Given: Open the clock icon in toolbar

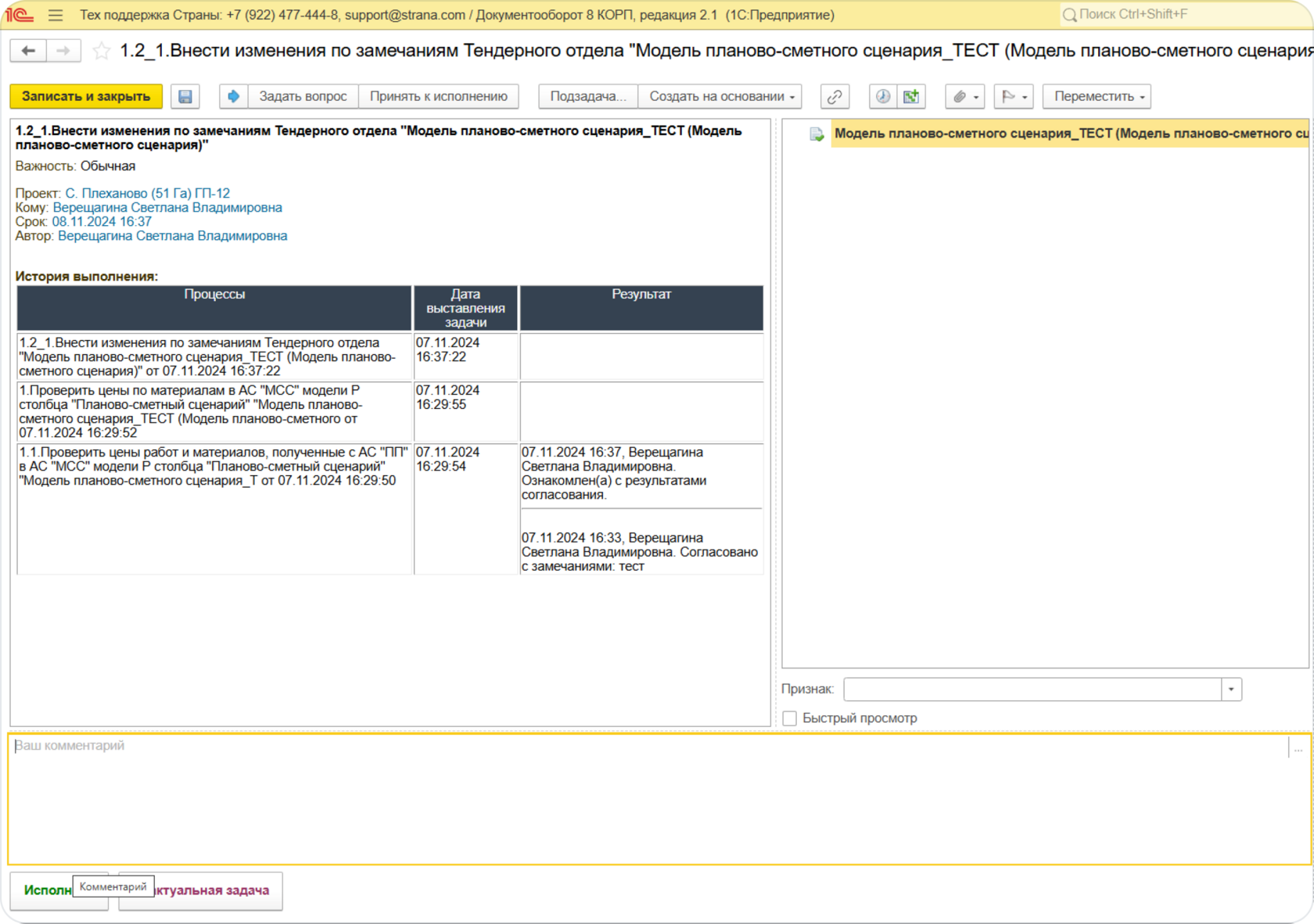Looking at the screenshot, I should [x=883, y=96].
